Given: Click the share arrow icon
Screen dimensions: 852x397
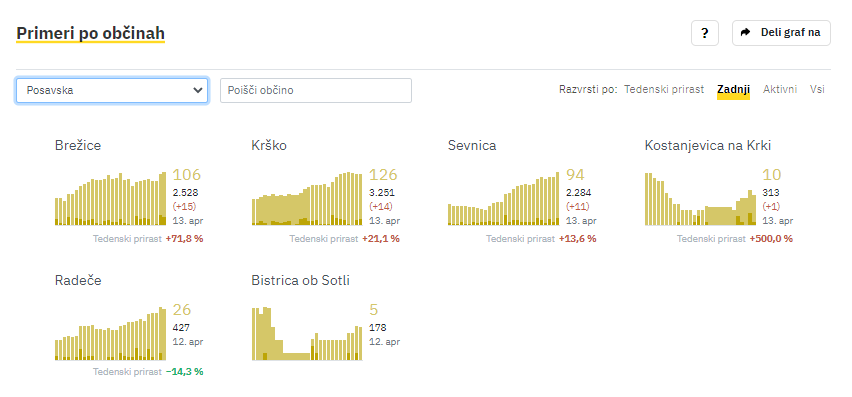Looking at the screenshot, I should click(746, 33).
